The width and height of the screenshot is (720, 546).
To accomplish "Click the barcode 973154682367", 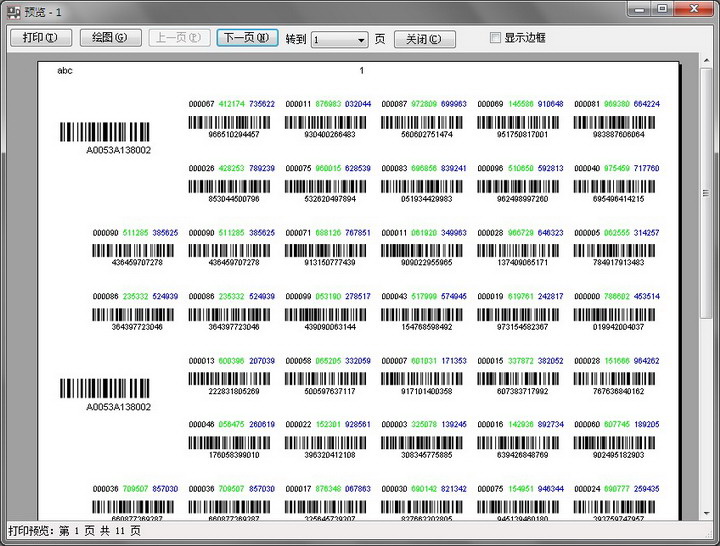I will click(x=518, y=315).
